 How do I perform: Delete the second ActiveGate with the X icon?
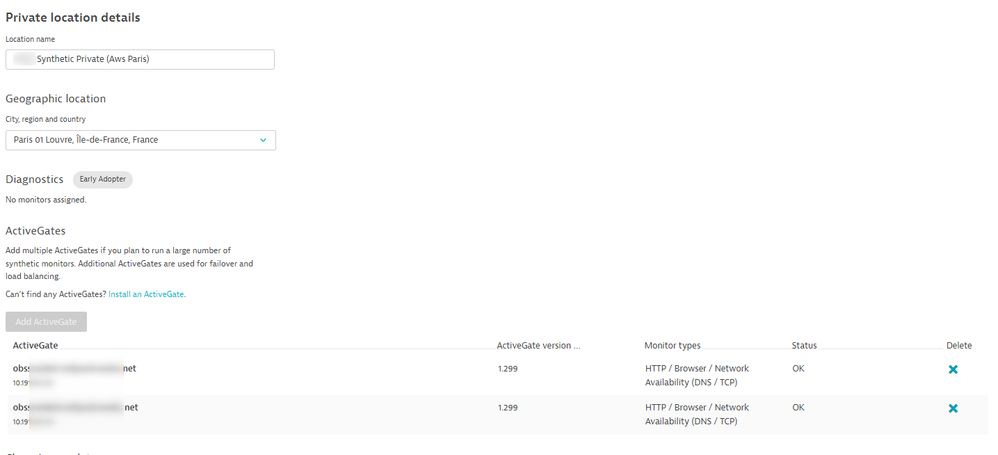tap(952, 408)
